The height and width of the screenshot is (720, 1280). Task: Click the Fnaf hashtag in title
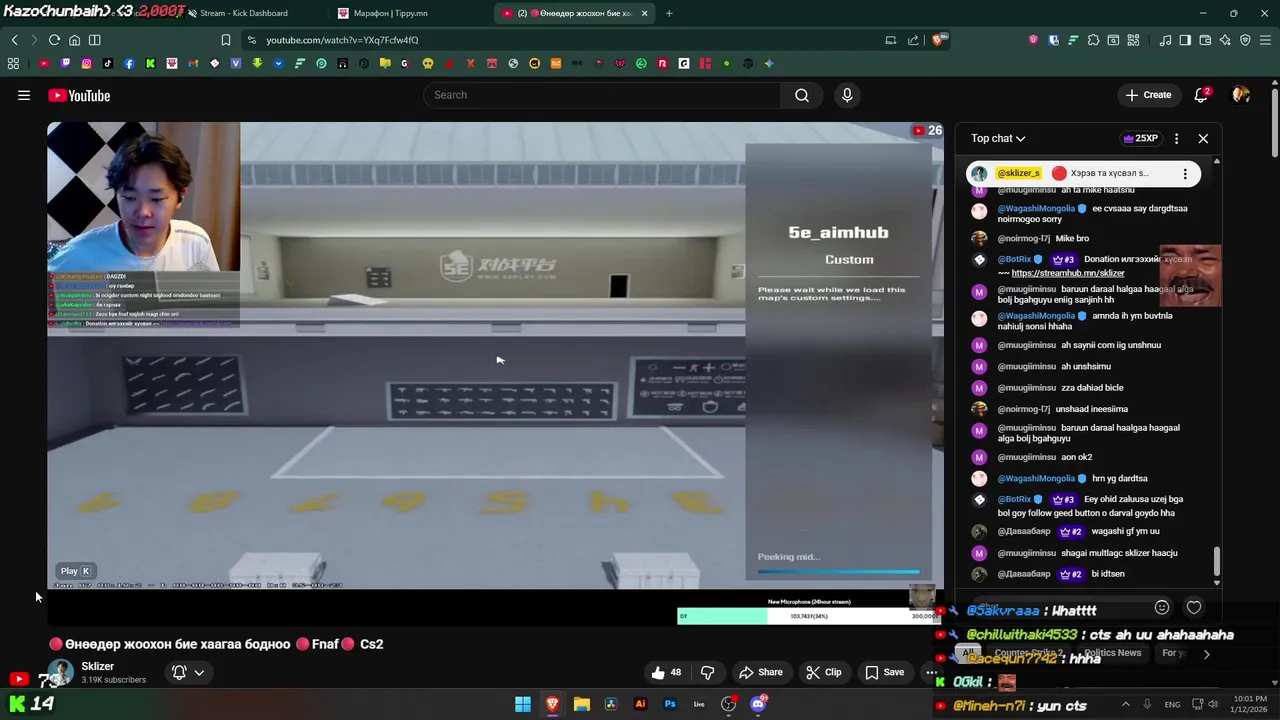(325, 644)
